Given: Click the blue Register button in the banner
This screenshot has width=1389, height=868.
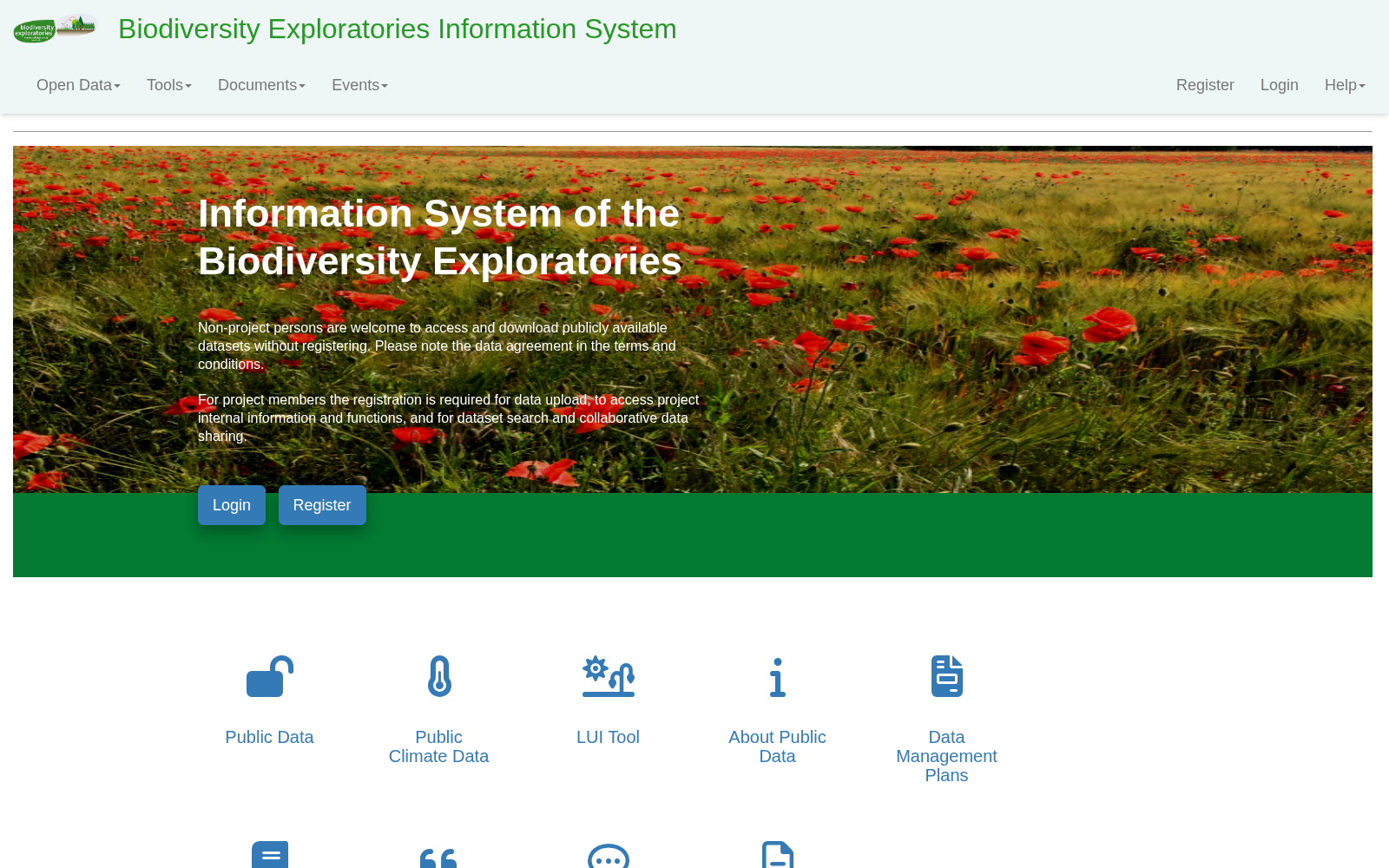Looking at the screenshot, I should (x=322, y=505).
